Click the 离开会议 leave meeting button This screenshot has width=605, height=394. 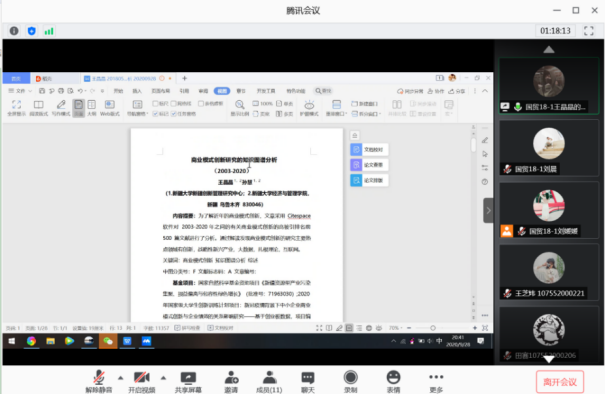[x=559, y=382]
